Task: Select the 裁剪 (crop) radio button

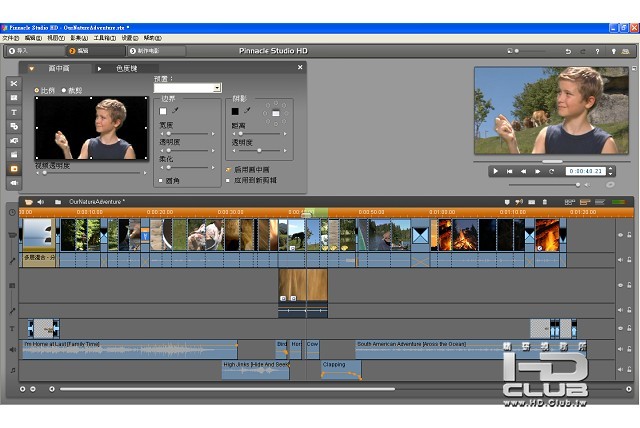Action: 64,91
